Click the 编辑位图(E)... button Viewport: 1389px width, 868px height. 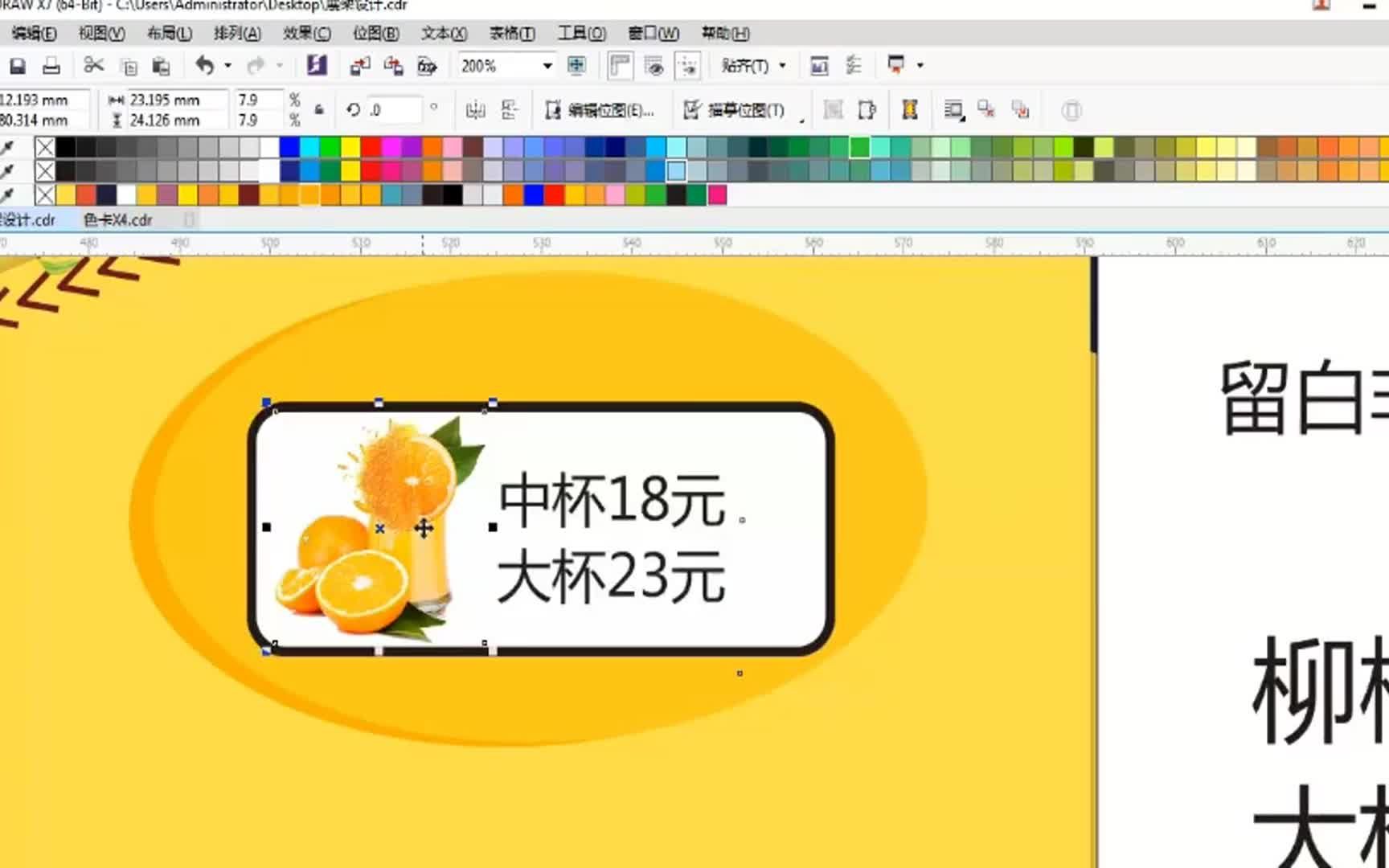600,110
